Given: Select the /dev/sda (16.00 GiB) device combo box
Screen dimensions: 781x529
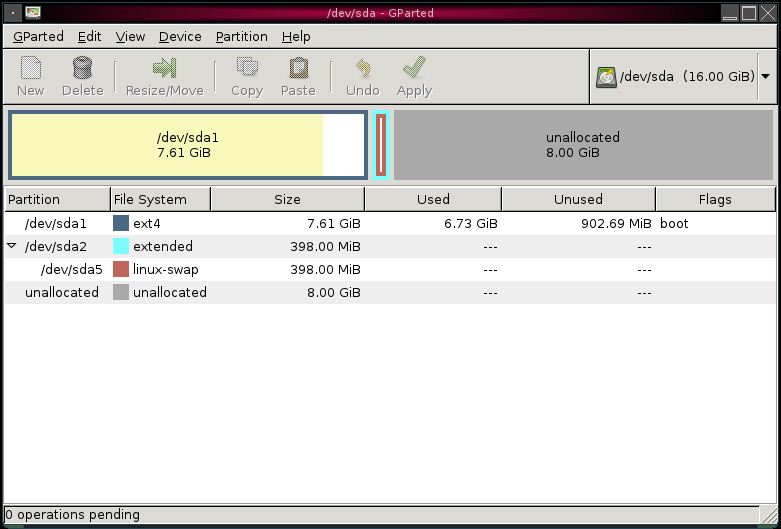Looking at the screenshot, I should tap(683, 77).
